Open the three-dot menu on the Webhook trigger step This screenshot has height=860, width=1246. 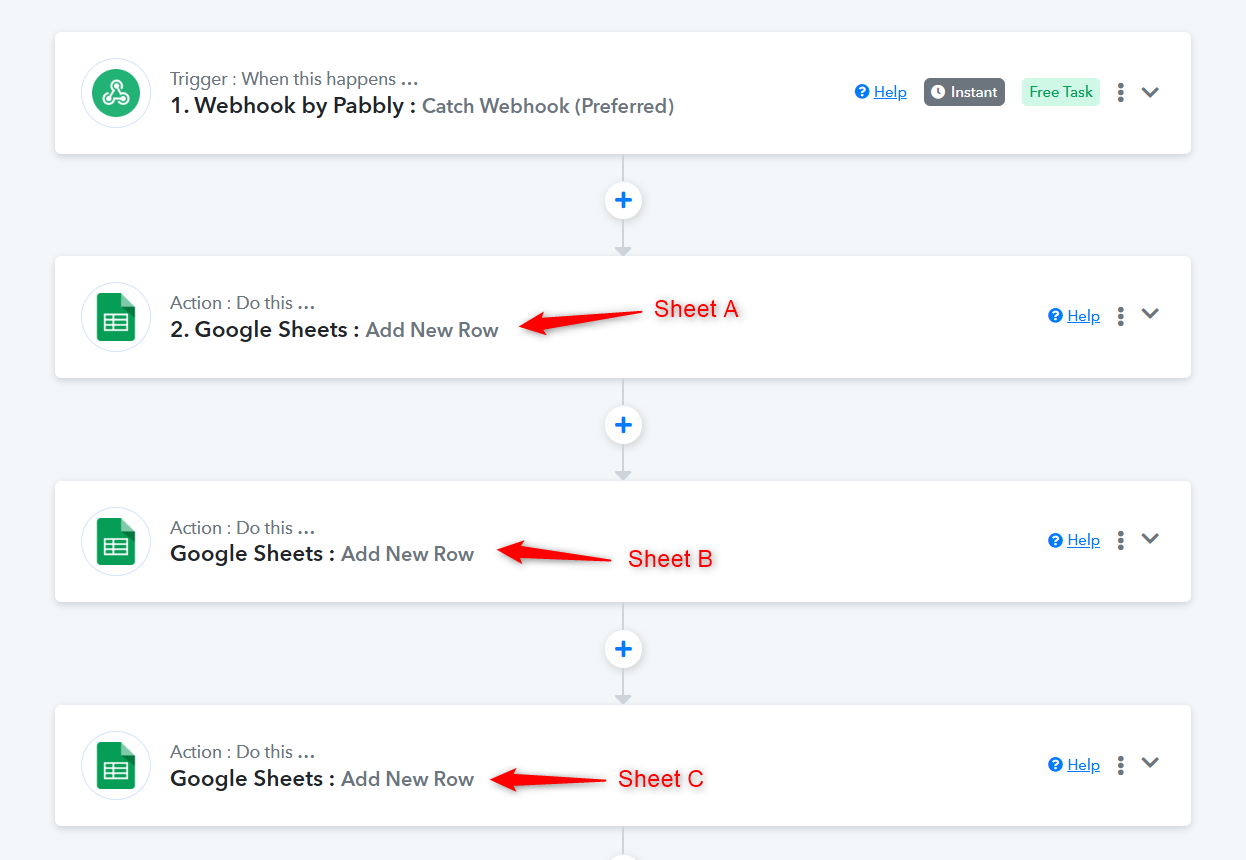pyautogui.click(x=1121, y=92)
